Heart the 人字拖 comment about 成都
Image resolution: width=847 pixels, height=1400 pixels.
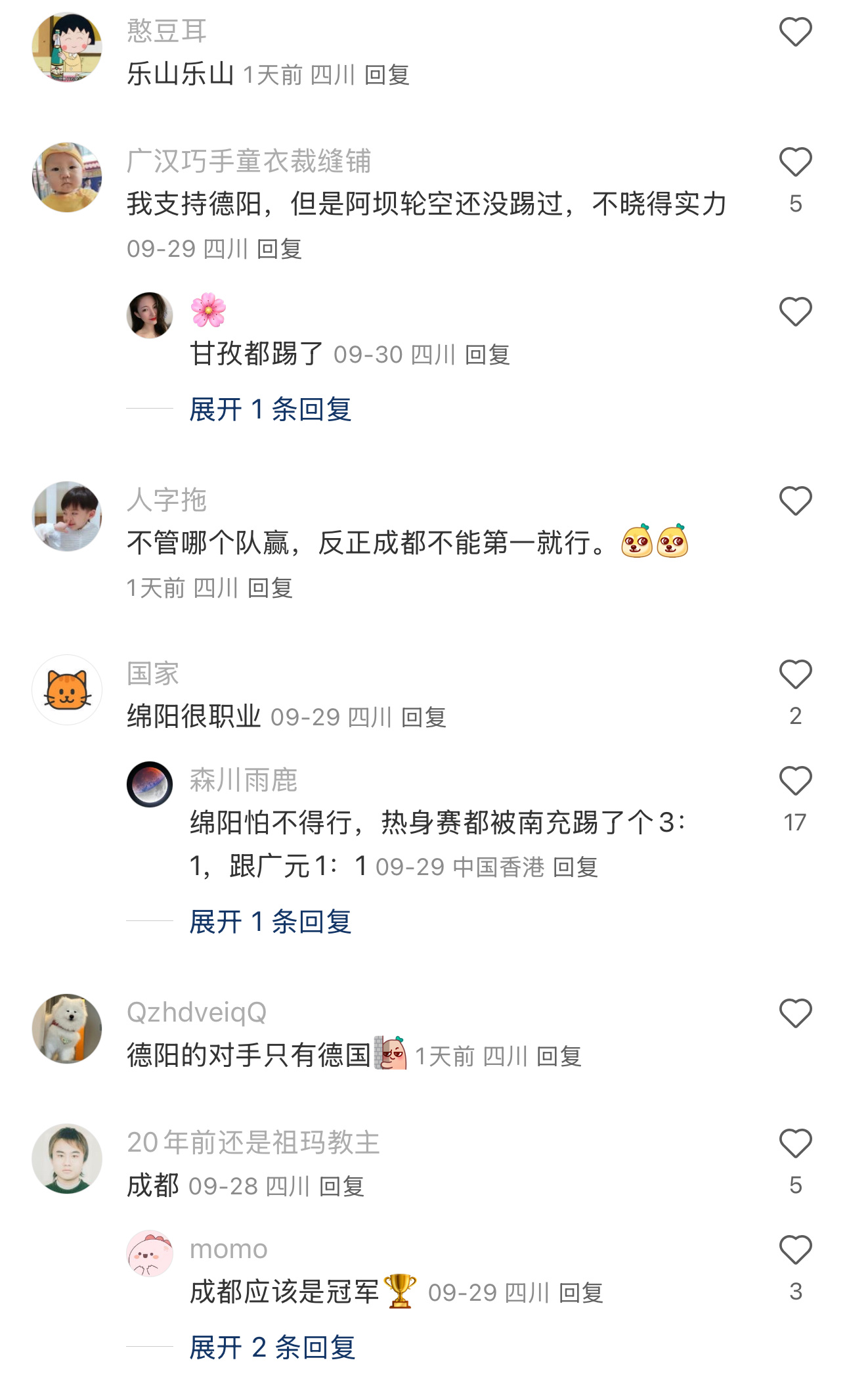pos(795,501)
